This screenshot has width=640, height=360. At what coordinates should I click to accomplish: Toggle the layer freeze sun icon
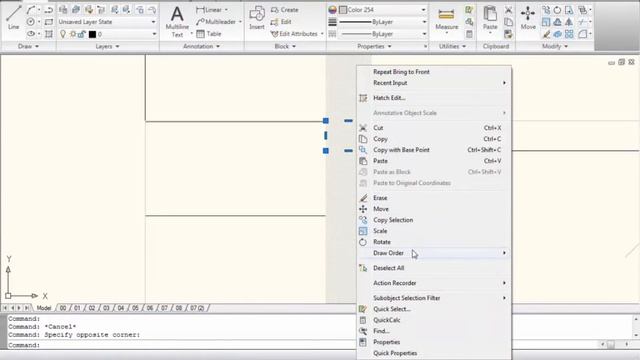(73, 34)
